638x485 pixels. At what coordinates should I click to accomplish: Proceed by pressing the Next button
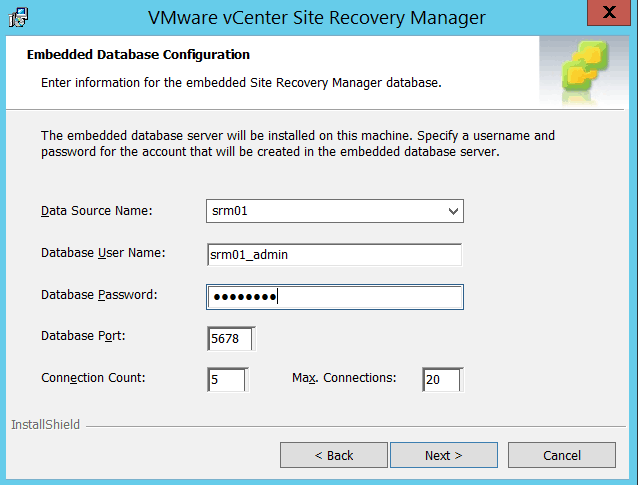443,455
